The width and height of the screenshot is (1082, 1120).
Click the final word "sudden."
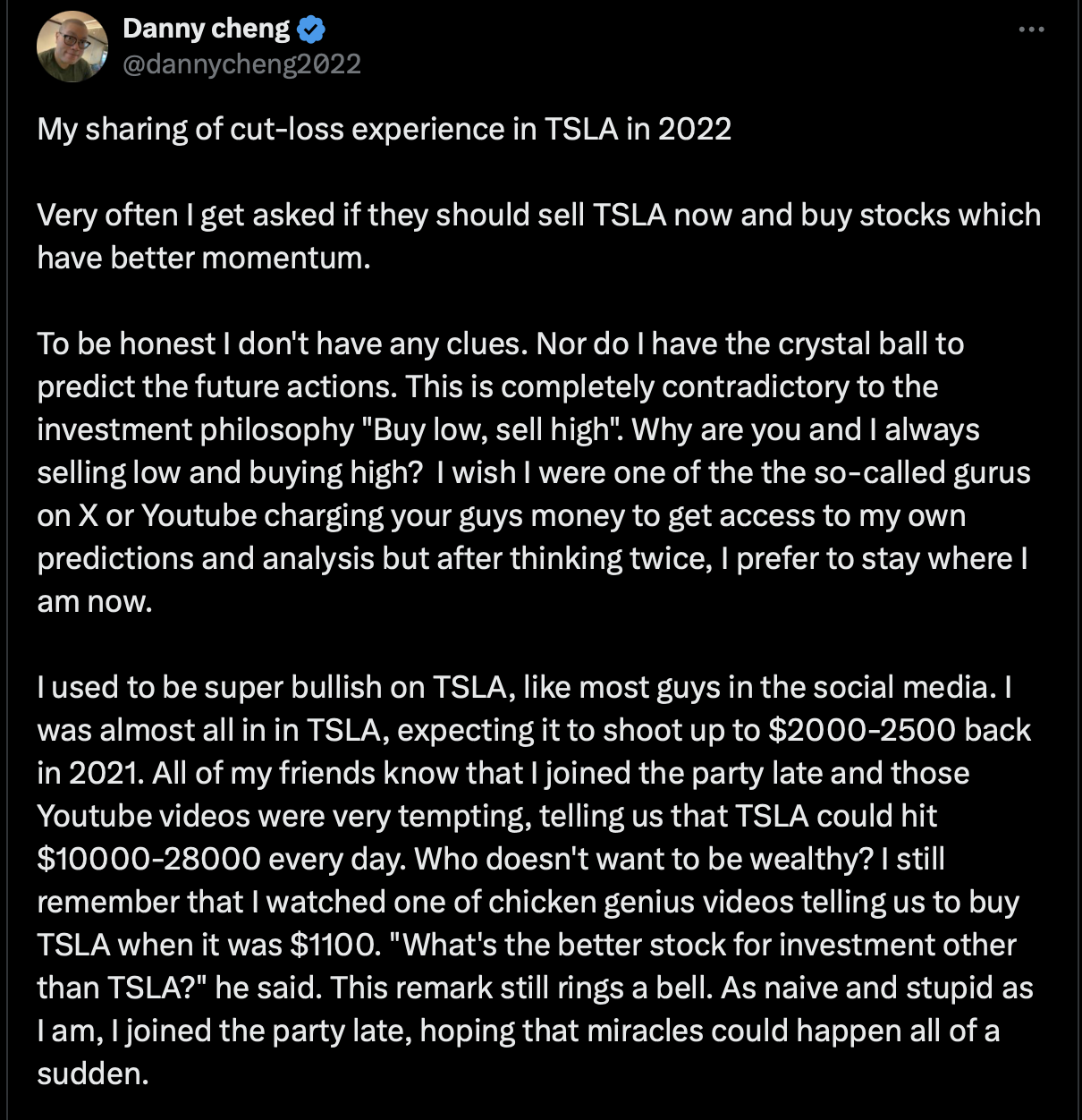click(93, 1073)
